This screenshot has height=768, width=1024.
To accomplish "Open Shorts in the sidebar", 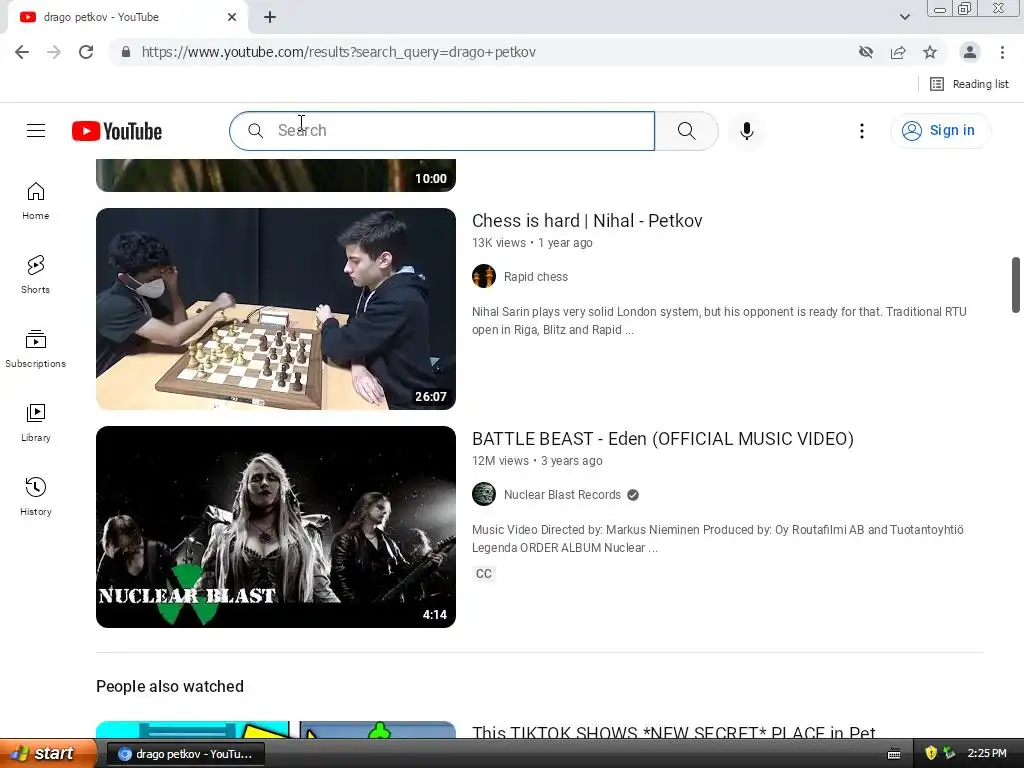I will (35, 274).
